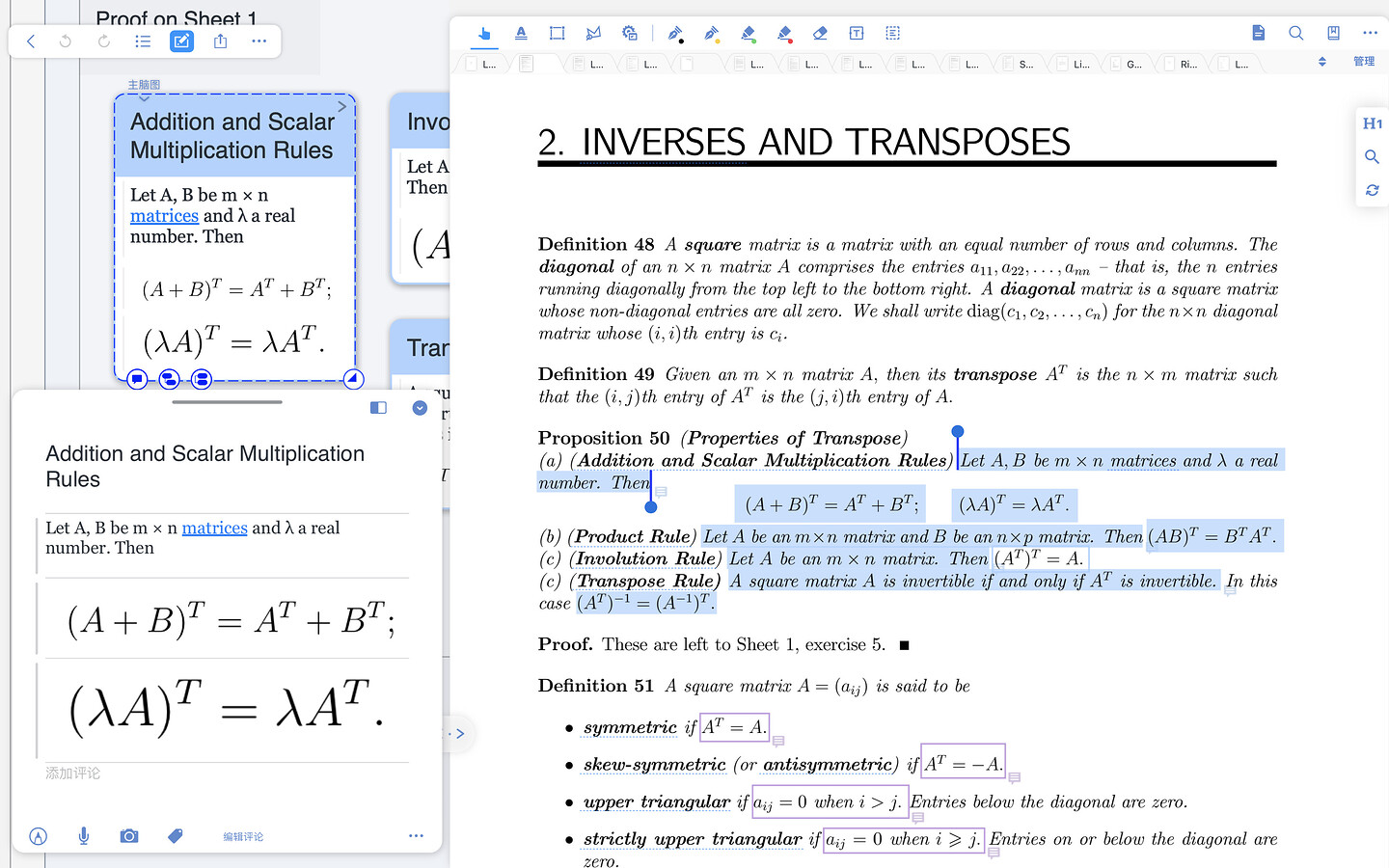Click the side panel search magnifier
This screenshot has width=1389, height=868.
[1372, 156]
